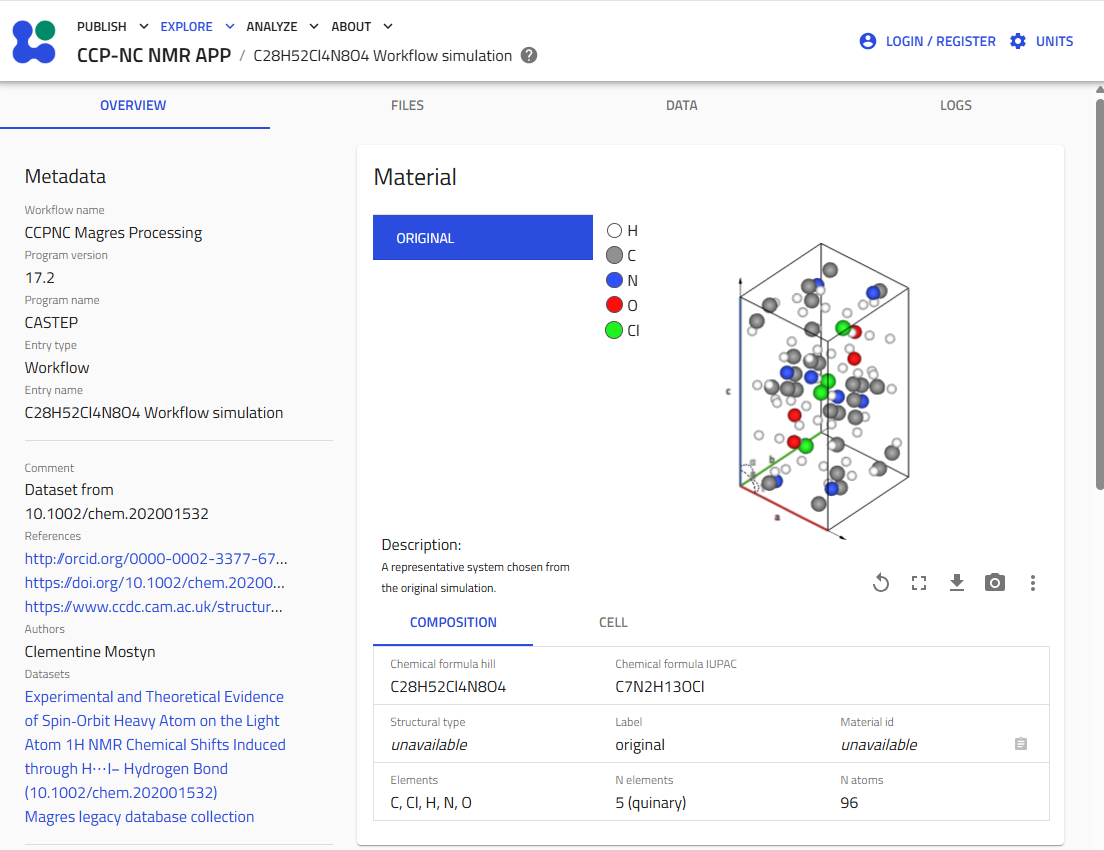The height and width of the screenshot is (850, 1104).
Task: Expand the EXPLORE menu chevron
Action: pyautogui.click(x=230, y=27)
